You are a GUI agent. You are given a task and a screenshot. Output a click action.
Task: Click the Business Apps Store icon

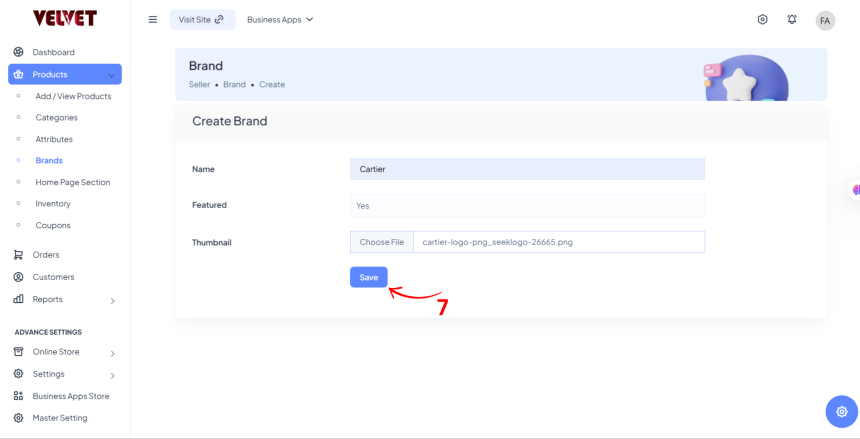(x=18, y=396)
